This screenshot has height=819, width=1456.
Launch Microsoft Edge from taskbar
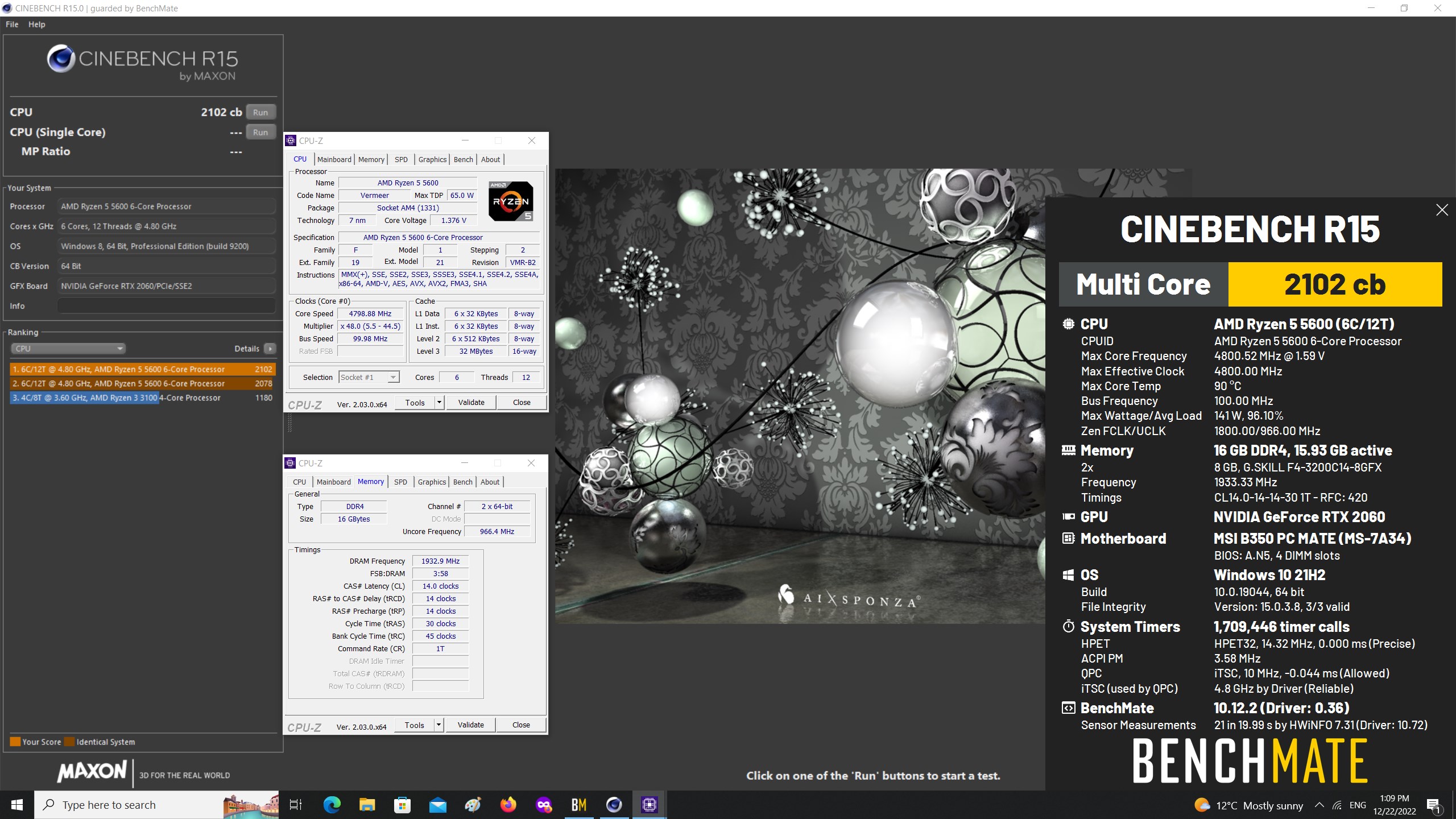[332, 805]
